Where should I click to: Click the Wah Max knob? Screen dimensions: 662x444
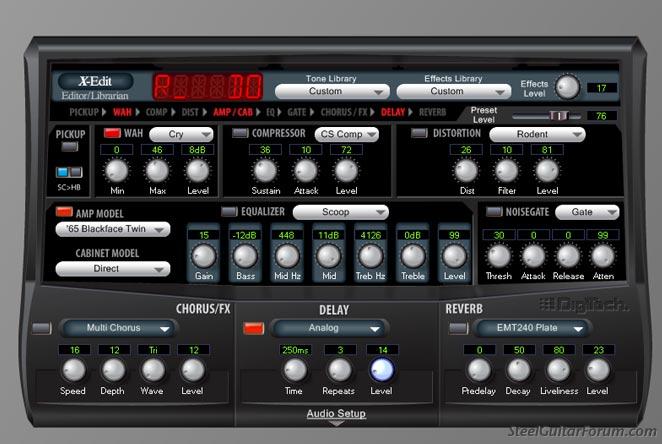pos(157,171)
